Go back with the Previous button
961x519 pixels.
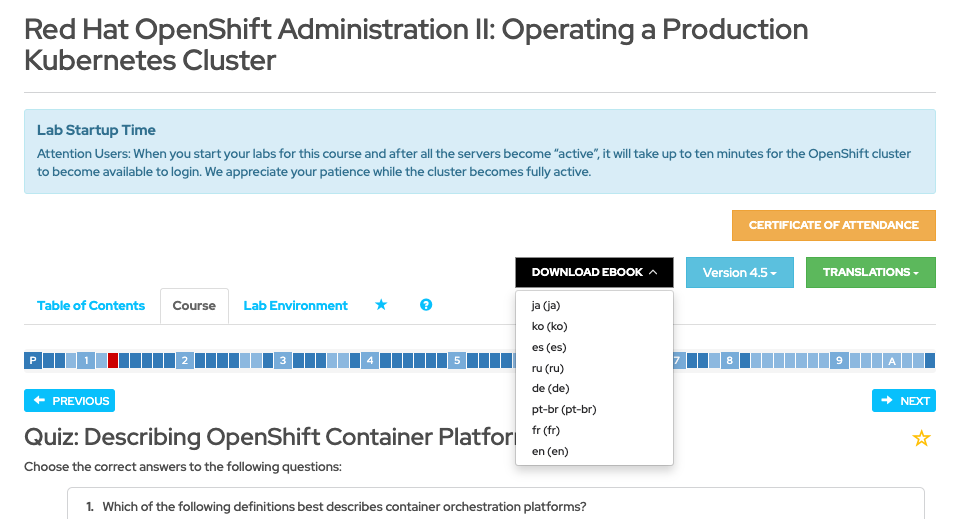70,400
